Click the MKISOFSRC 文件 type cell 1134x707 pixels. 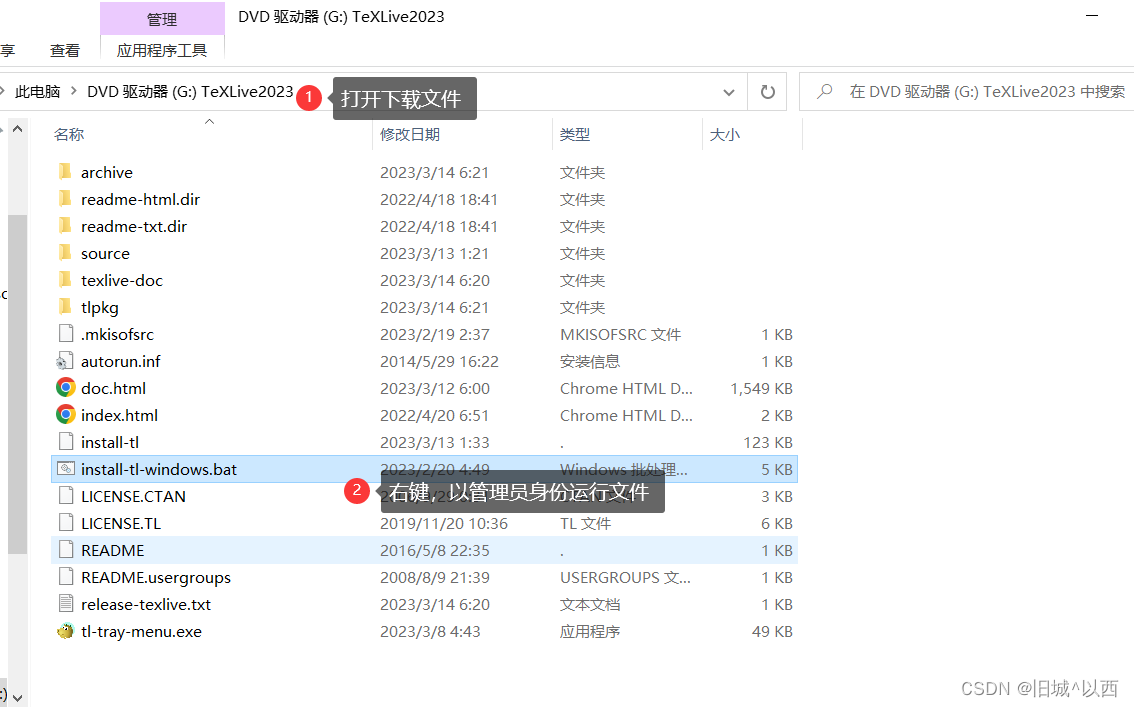coord(621,335)
